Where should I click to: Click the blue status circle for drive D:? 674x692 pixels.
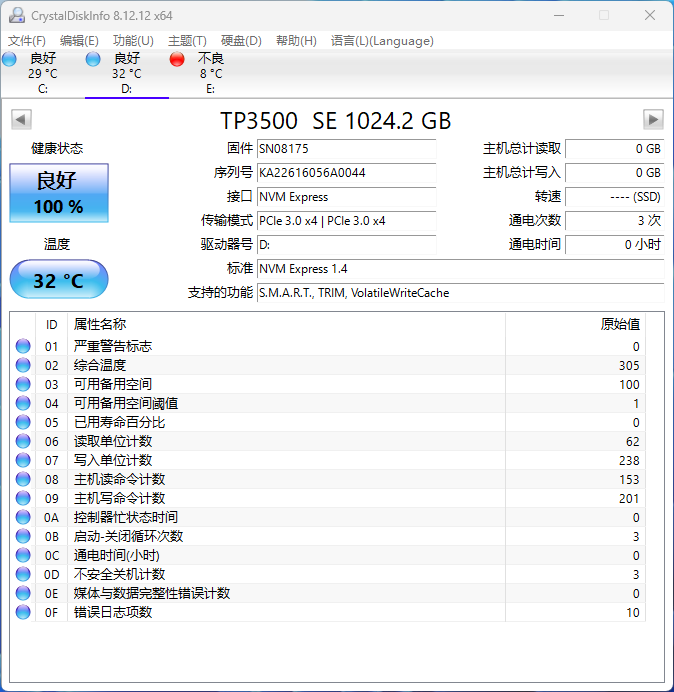[93, 59]
